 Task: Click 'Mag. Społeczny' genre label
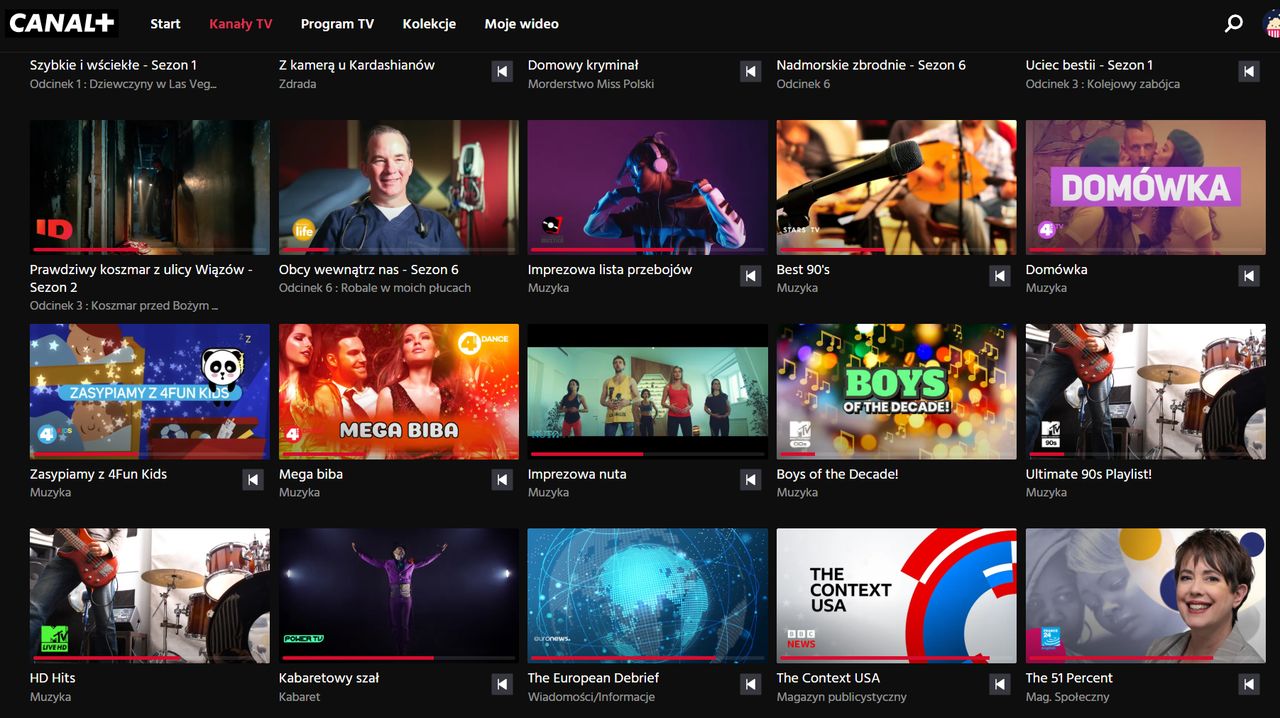click(x=1068, y=697)
